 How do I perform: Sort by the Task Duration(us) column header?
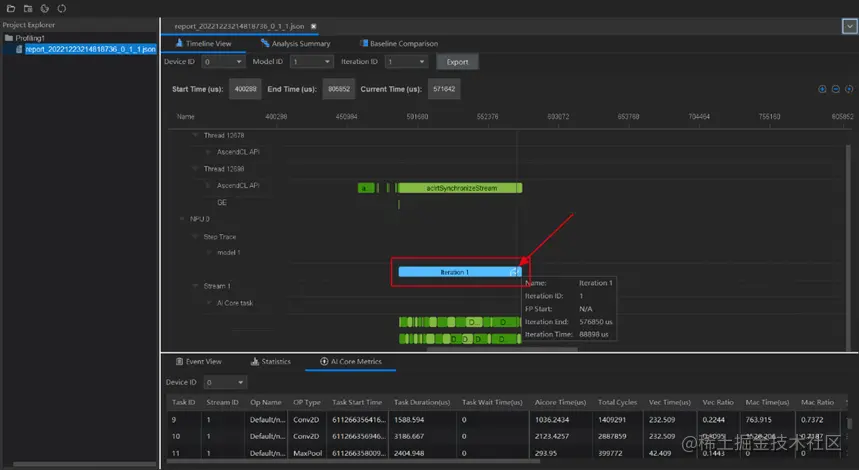point(422,402)
